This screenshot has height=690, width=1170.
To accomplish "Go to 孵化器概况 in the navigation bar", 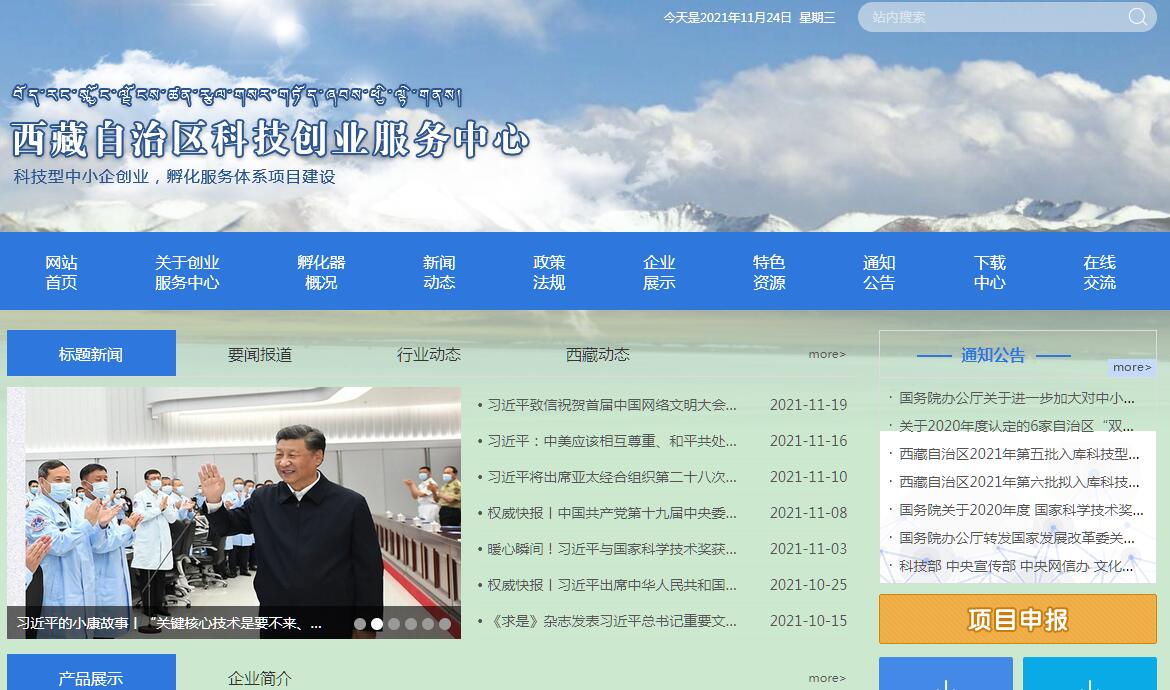I will point(321,272).
